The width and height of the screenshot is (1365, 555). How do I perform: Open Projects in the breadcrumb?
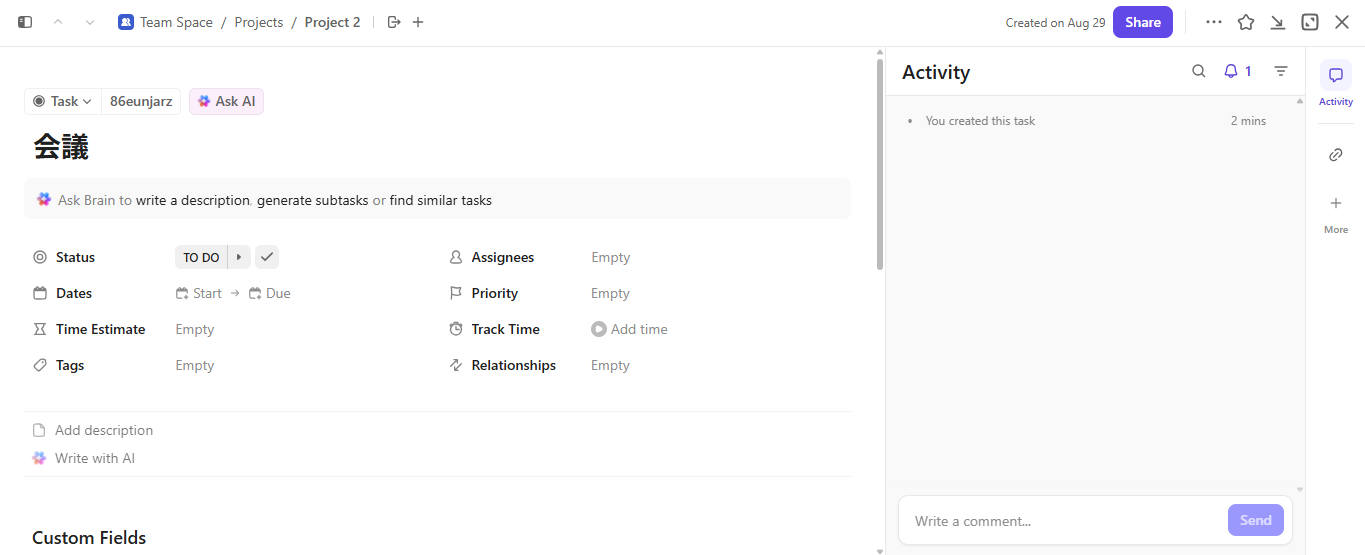tap(259, 22)
